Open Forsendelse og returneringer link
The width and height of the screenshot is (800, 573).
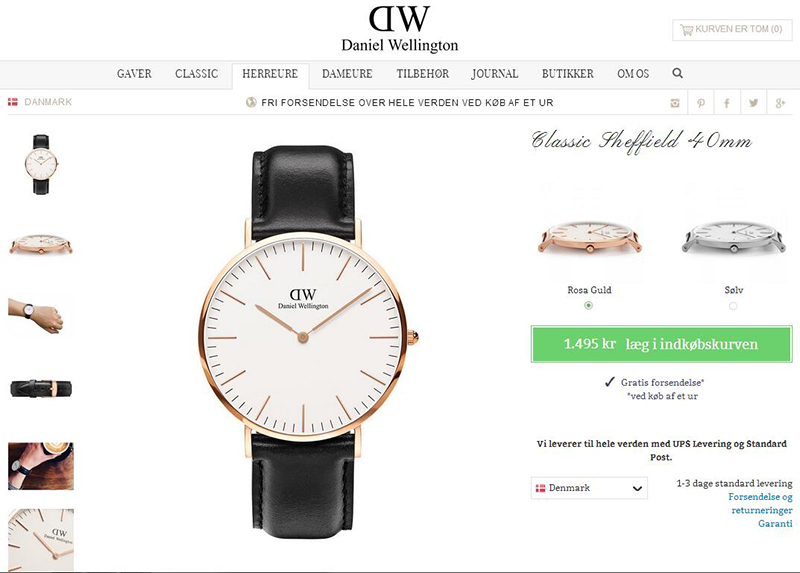pos(761,503)
